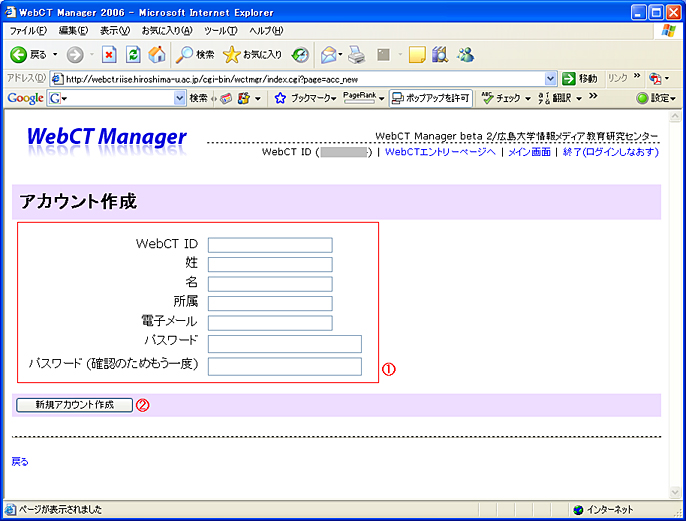Image resolution: width=686 pixels, height=521 pixels.
Task: Open the File (ファイル) menu
Action: pyautogui.click(x=28, y=31)
